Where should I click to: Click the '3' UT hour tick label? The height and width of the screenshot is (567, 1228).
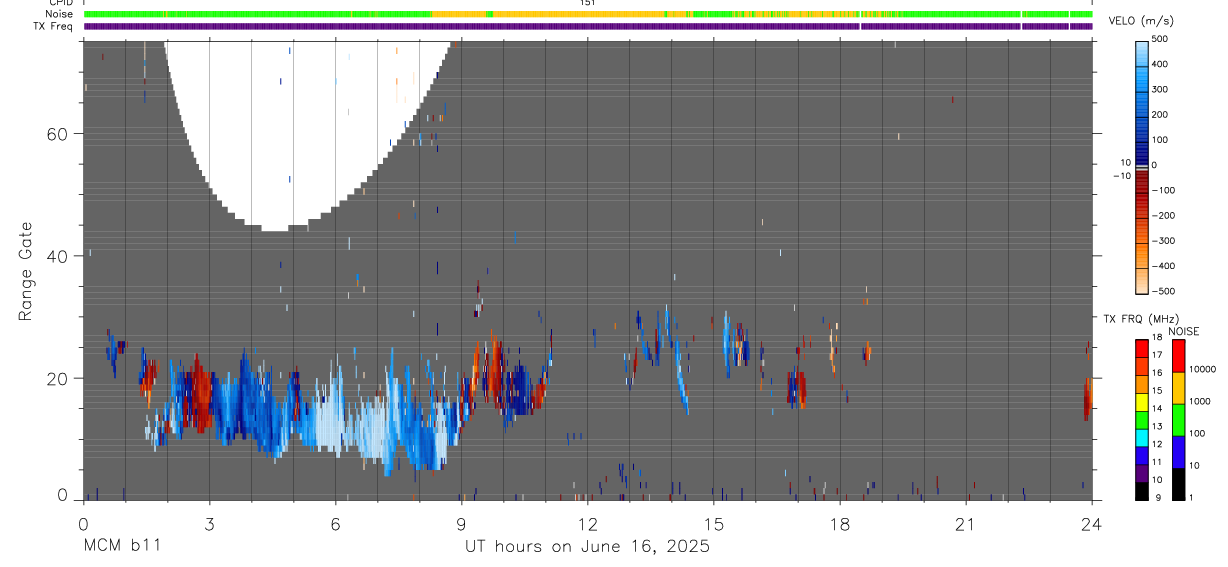(x=209, y=524)
